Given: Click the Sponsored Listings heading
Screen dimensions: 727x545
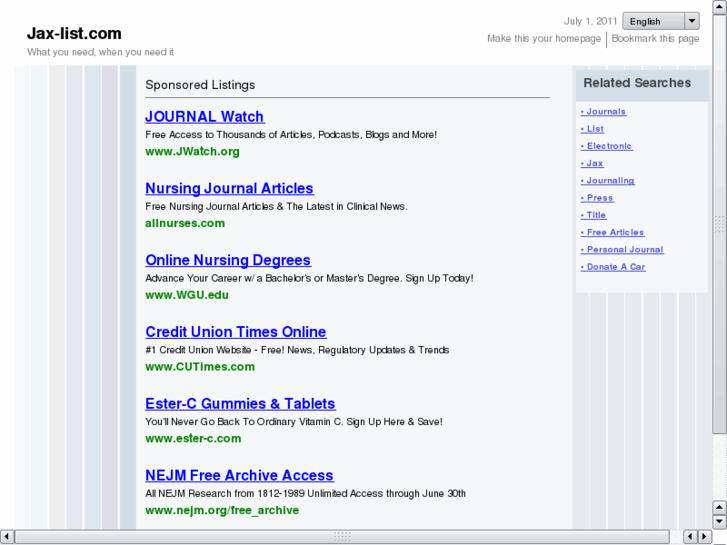Looking at the screenshot, I should coord(200,85).
